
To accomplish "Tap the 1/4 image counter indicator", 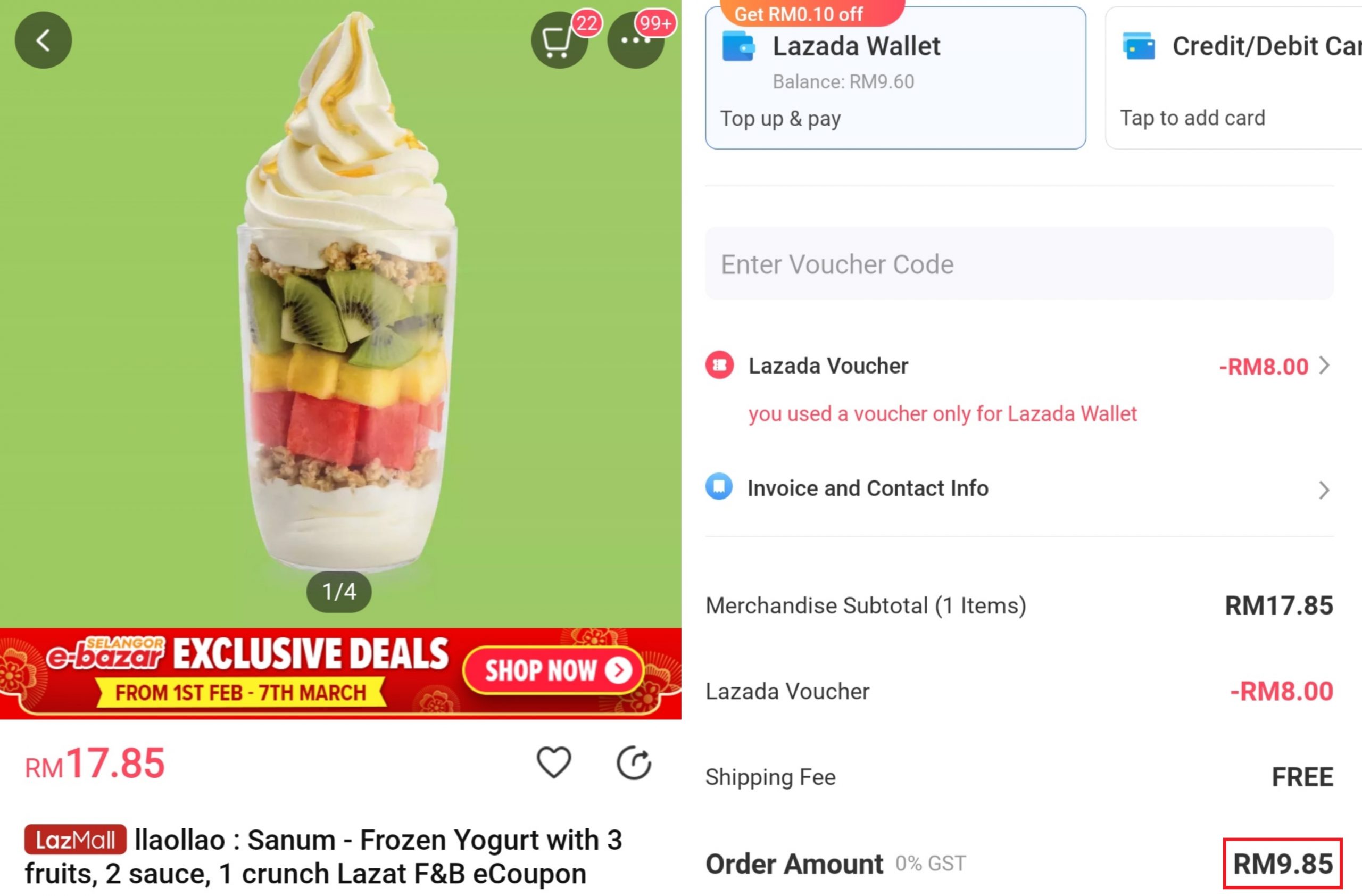I will coord(339,591).
